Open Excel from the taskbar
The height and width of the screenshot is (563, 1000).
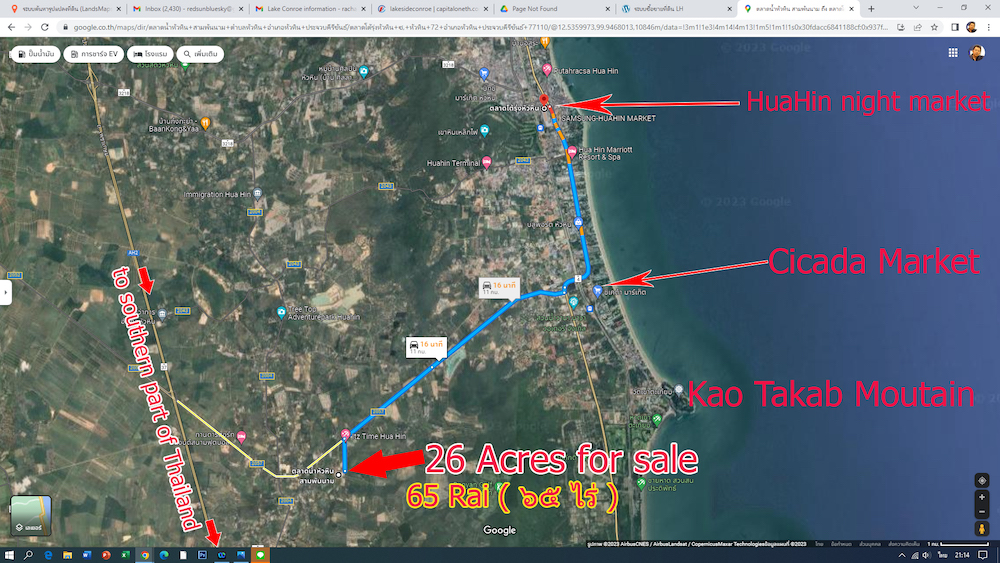click(125, 555)
